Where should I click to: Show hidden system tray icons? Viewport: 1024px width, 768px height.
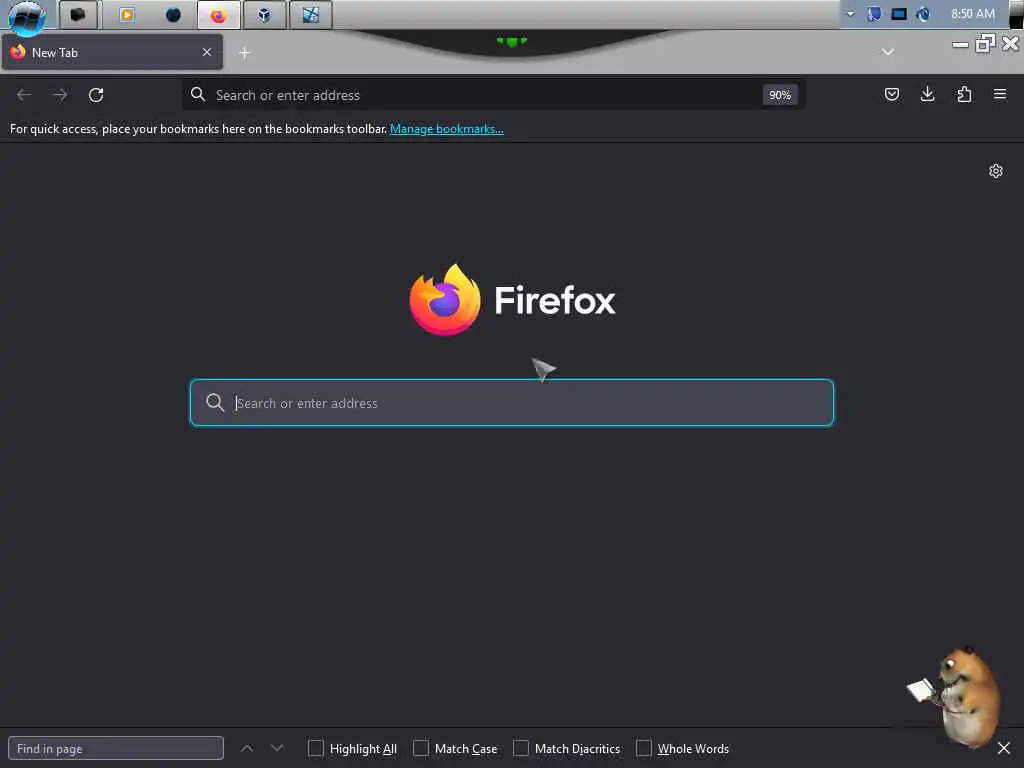point(850,14)
